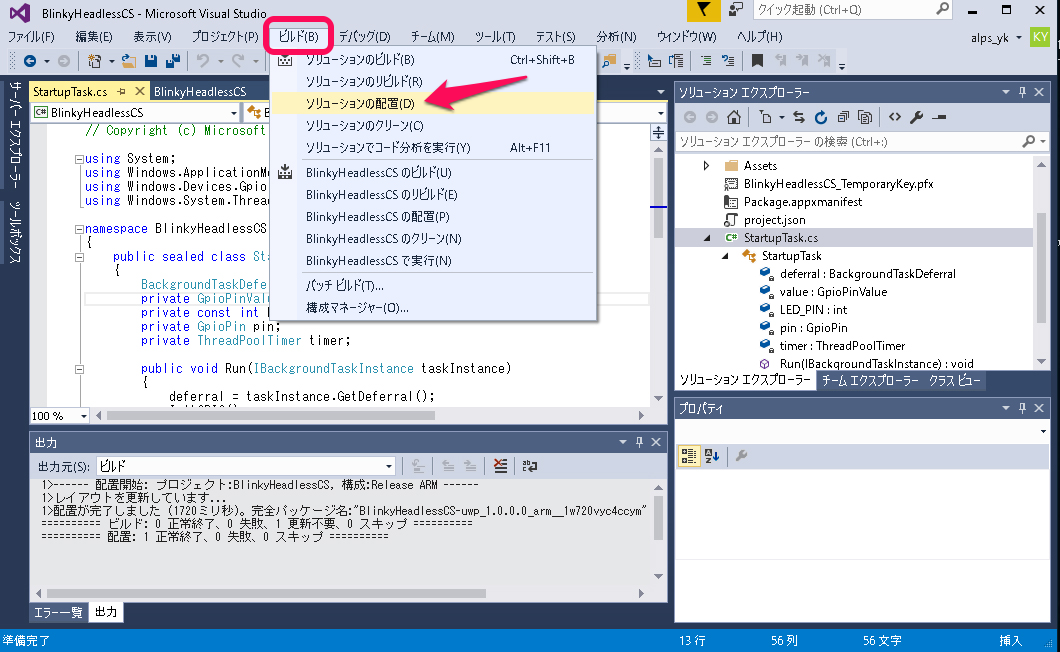The width and height of the screenshot is (1060, 652).
Task: Click the feedback notification flag icon
Action: coord(704,9)
